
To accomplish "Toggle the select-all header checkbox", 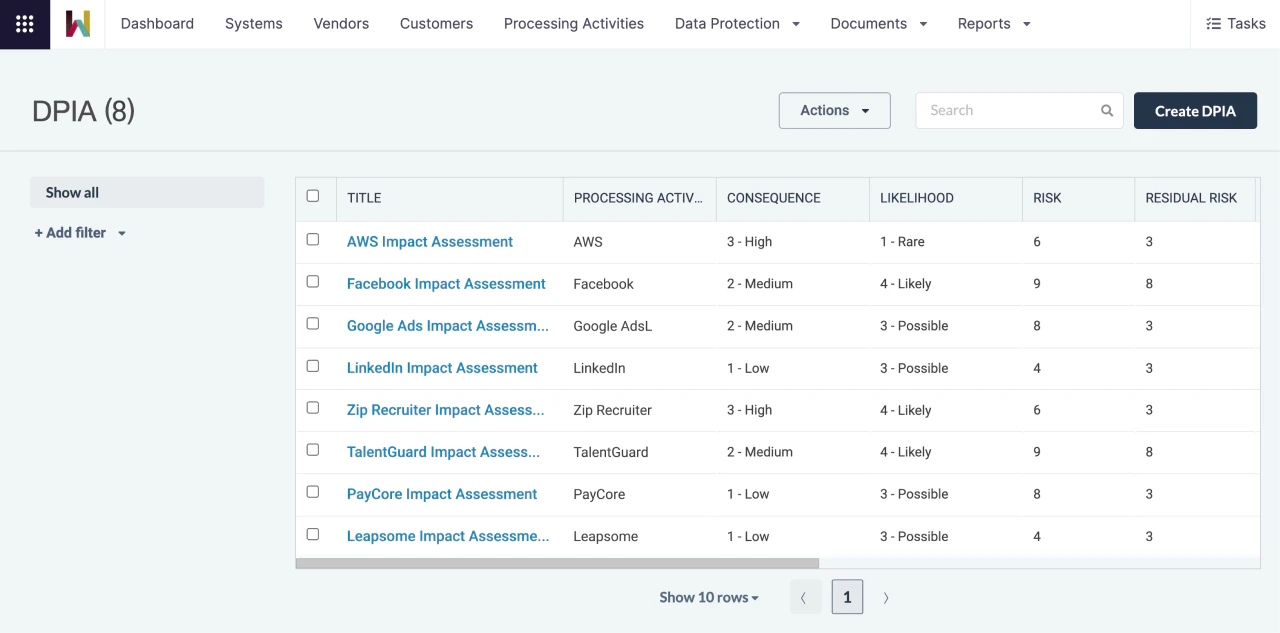I will pos(313,196).
